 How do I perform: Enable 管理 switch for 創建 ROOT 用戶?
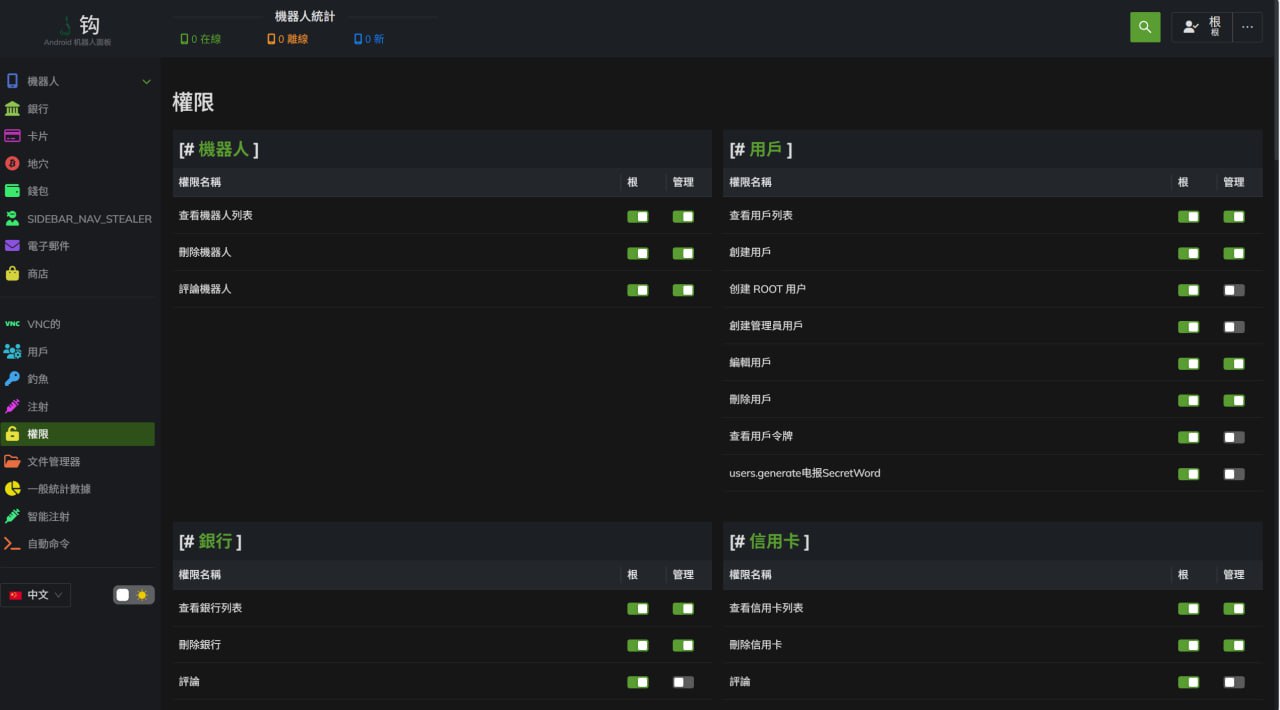pyautogui.click(x=1234, y=290)
